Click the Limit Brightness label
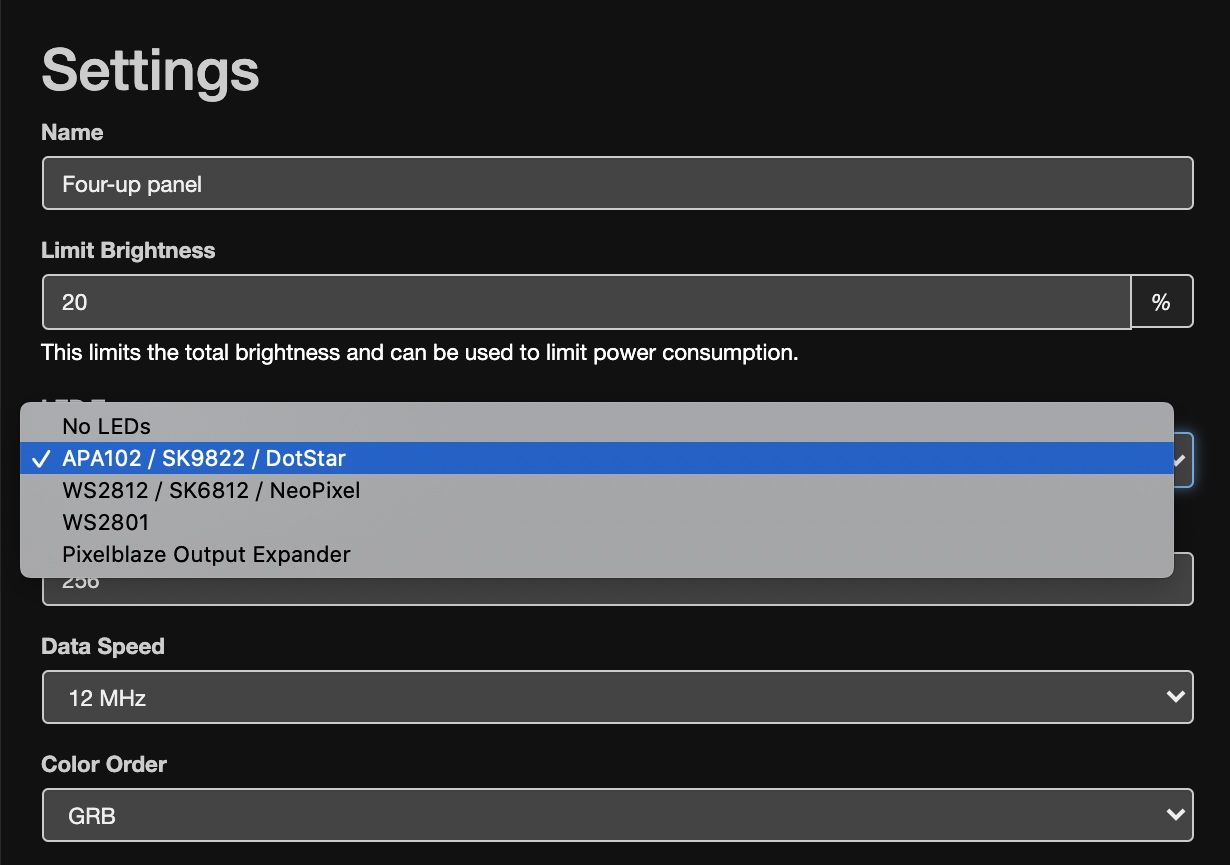 (128, 250)
